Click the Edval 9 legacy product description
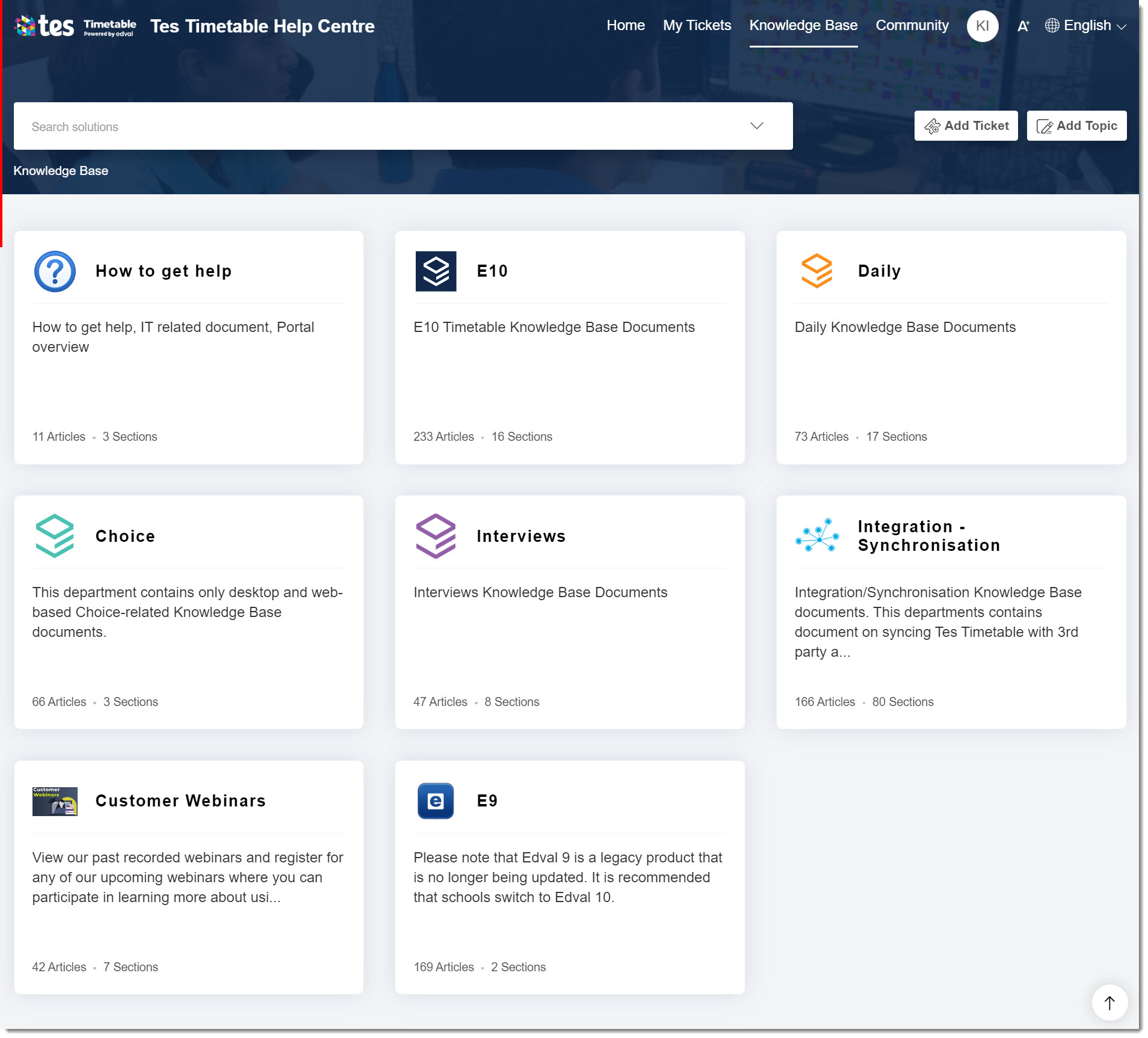 click(x=568, y=877)
